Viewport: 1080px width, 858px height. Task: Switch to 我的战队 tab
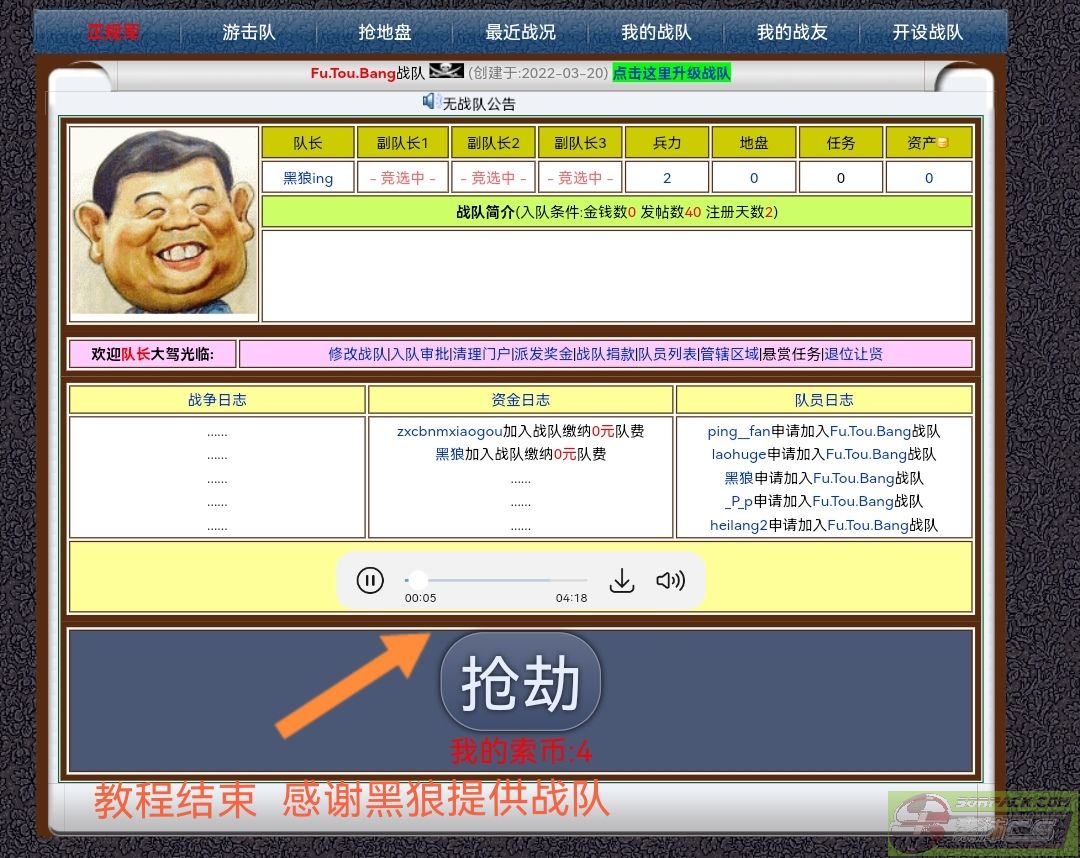[656, 32]
